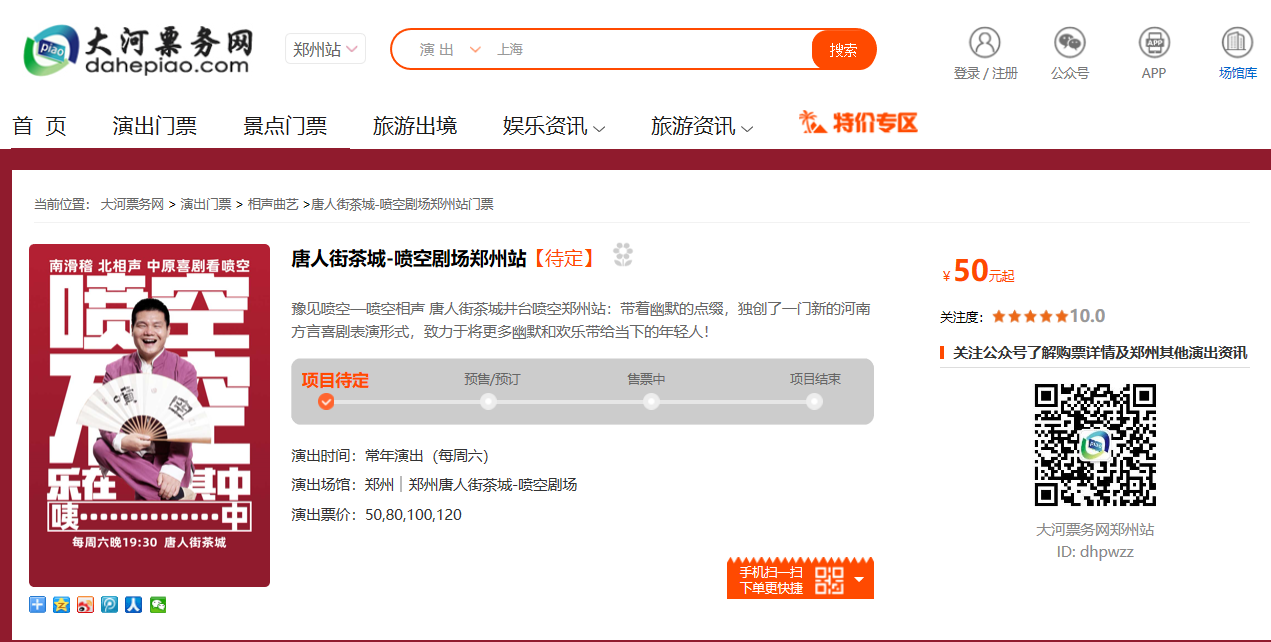Image resolution: width=1271 pixels, height=642 pixels.
Task: Click the ¥50元起 price text
Action: [x=979, y=271]
